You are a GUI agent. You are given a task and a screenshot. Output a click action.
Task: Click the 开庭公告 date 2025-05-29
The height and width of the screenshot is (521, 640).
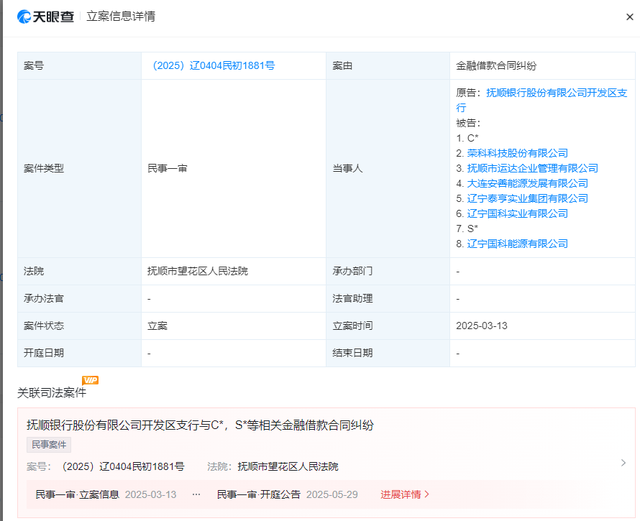coord(332,494)
